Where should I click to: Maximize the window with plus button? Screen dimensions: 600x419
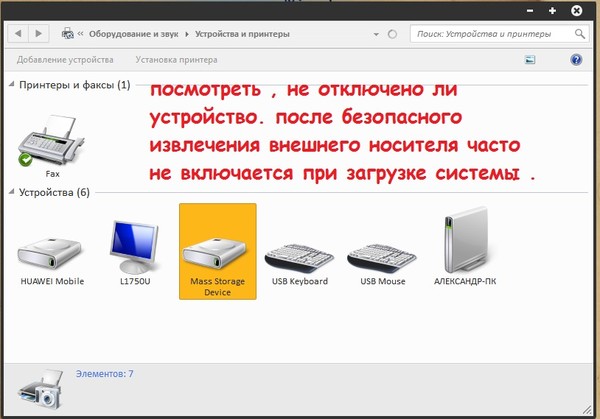(x=552, y=11)
